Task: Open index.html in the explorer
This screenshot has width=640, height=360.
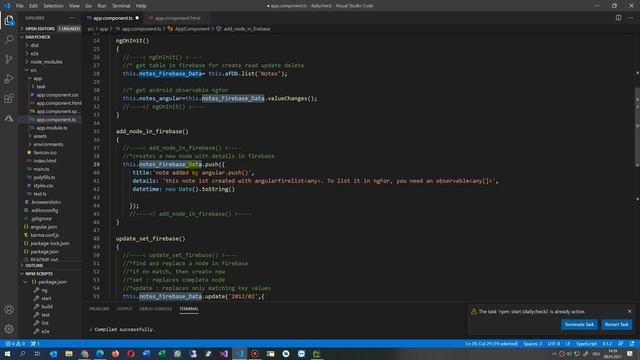Action: tap(45, 161)
